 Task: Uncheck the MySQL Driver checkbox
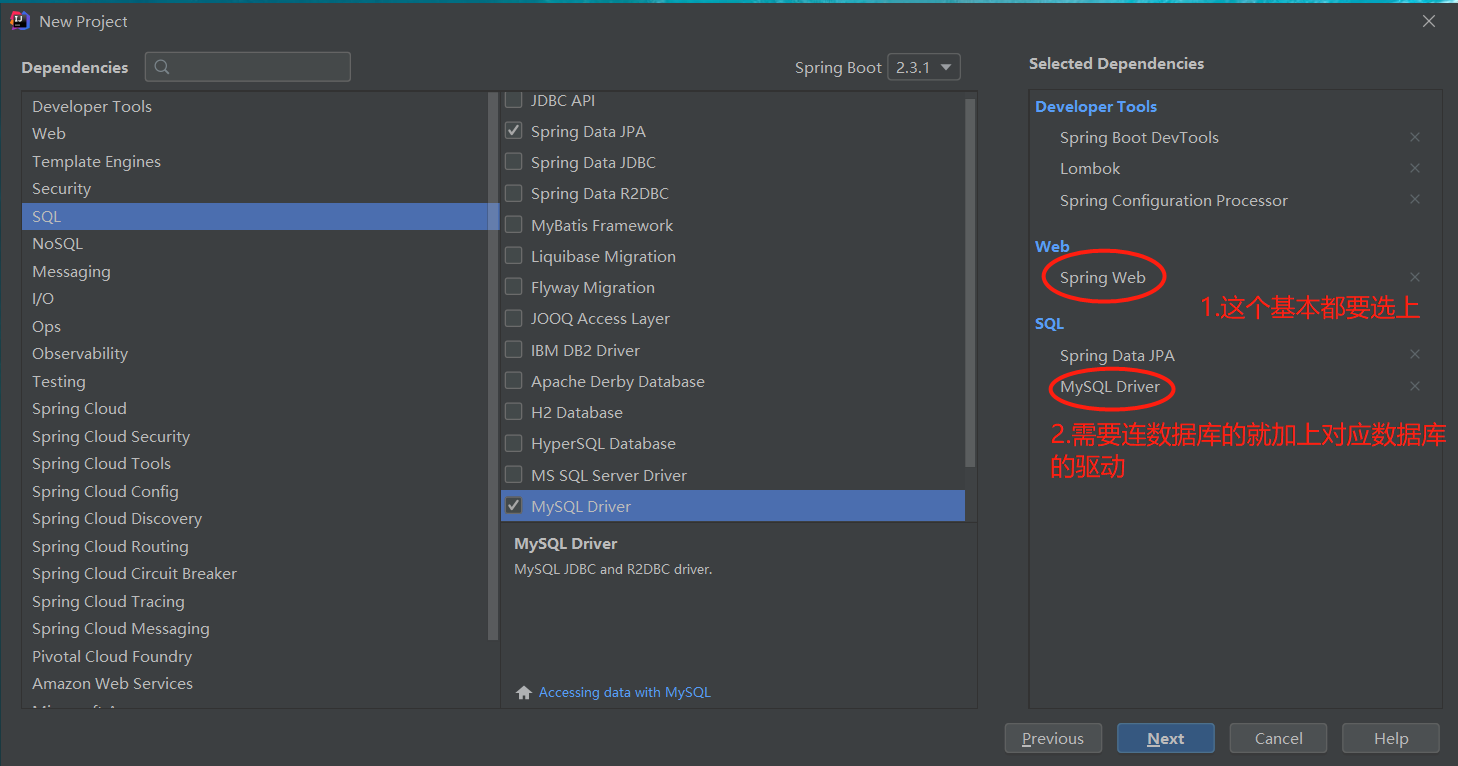coord(513,506)
